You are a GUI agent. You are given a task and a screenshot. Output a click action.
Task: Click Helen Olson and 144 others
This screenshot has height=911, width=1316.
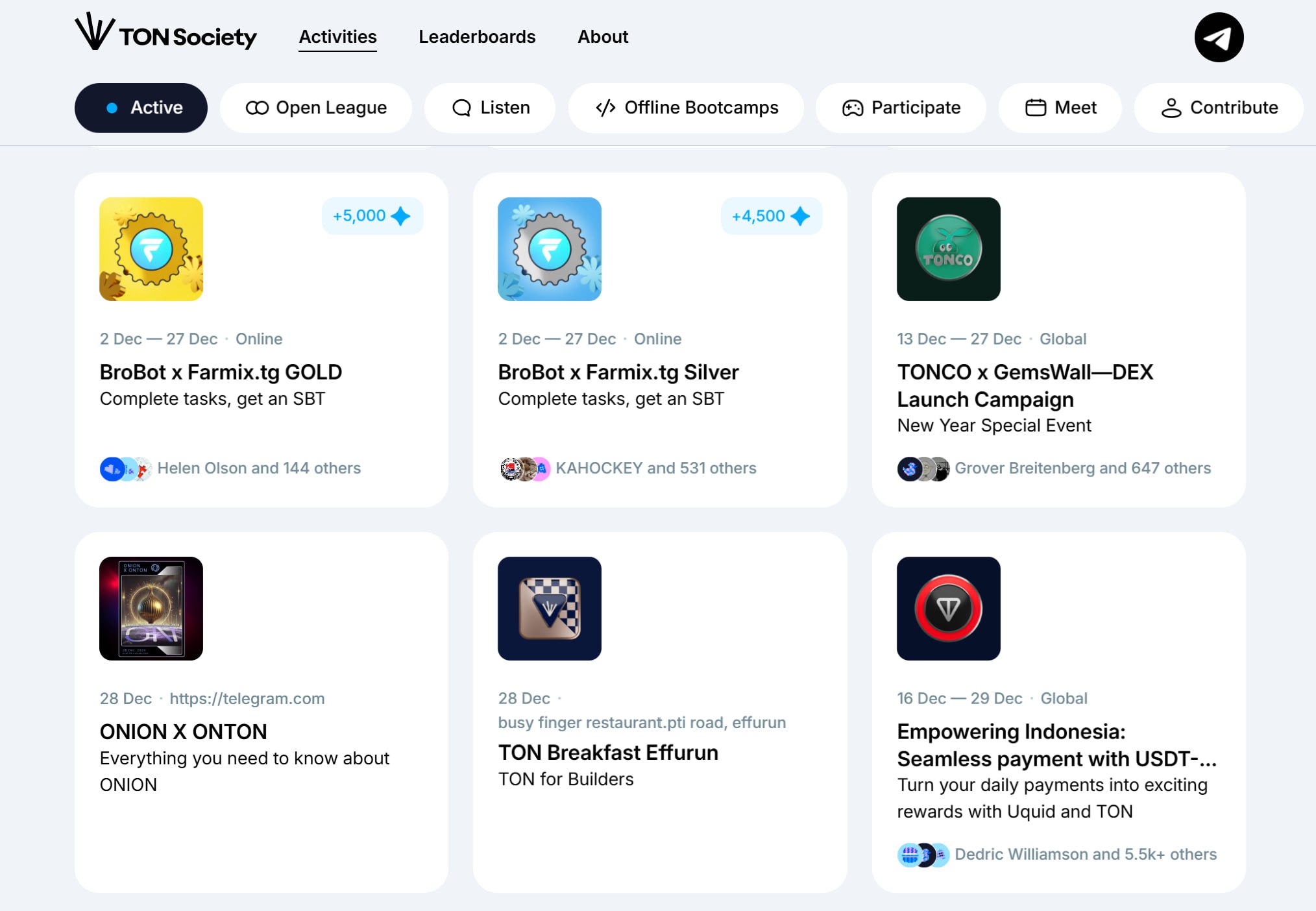tap(259, 468)
